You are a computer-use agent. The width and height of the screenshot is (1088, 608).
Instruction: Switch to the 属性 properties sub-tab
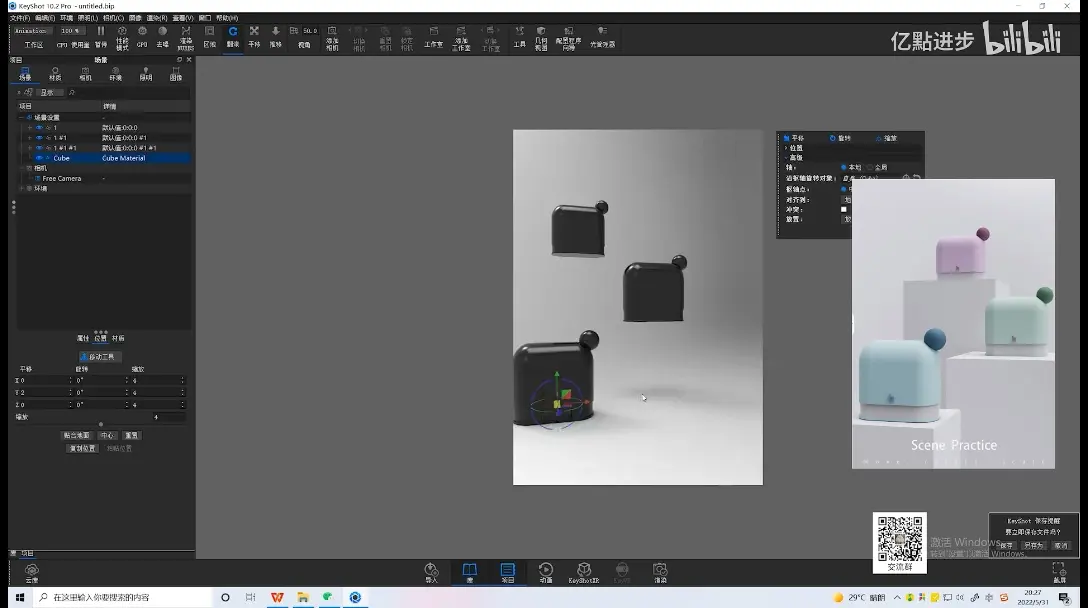pos(83,338)
